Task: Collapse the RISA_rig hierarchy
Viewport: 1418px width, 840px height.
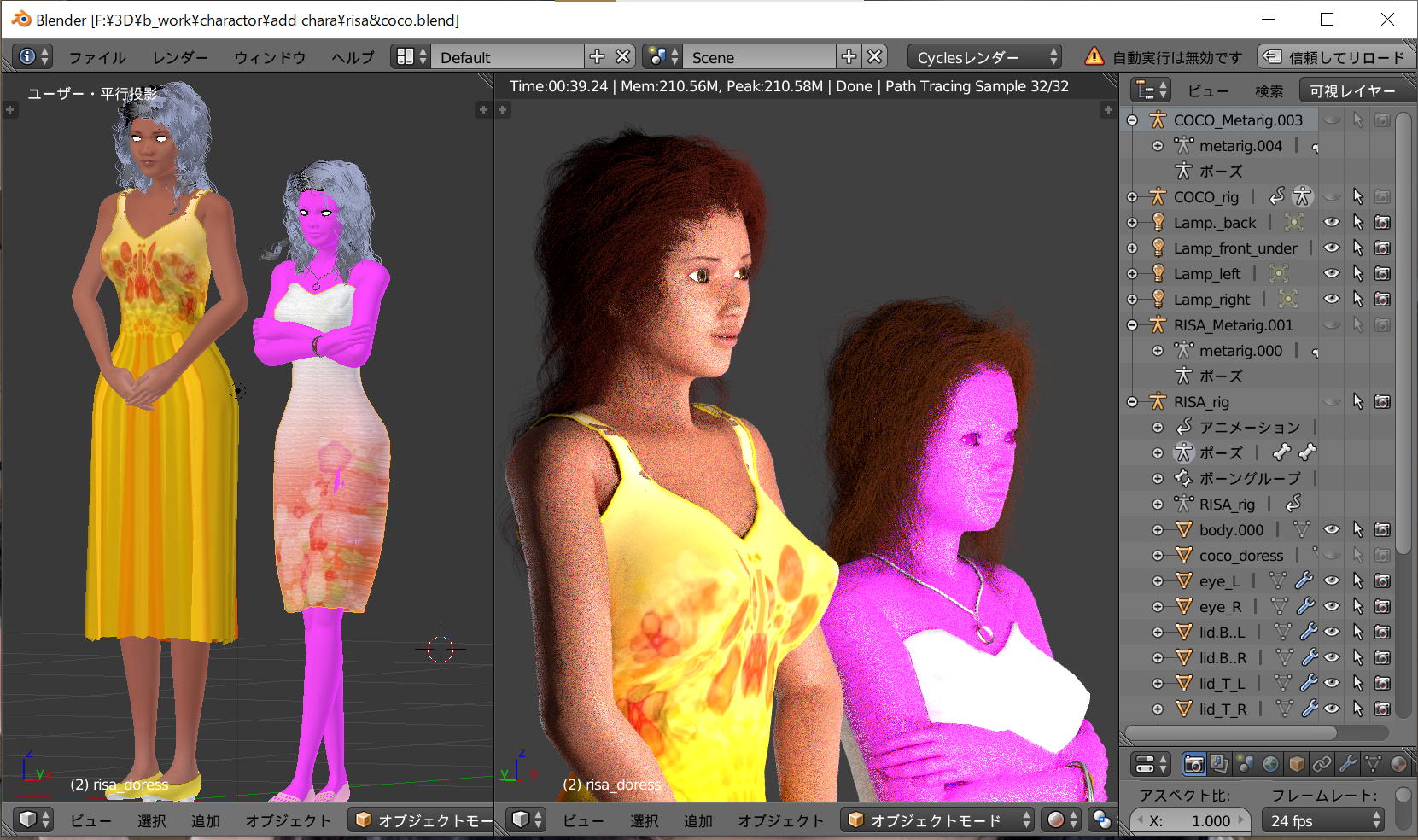Action: [1132, 401]
